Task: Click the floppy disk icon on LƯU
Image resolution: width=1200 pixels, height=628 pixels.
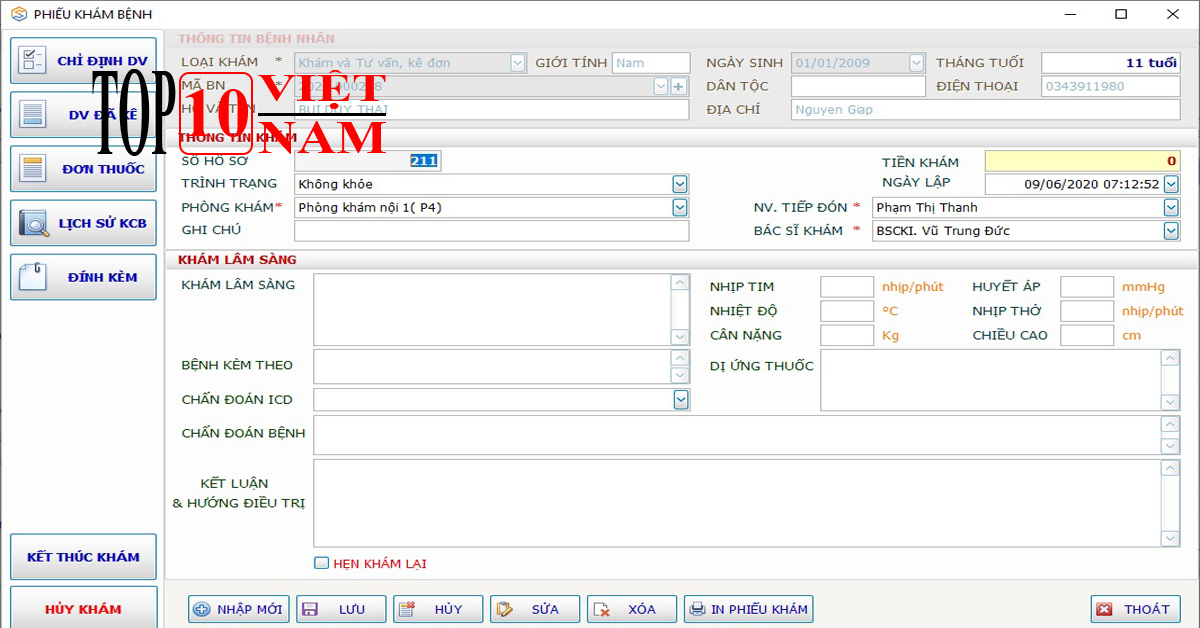Action: 309,609
